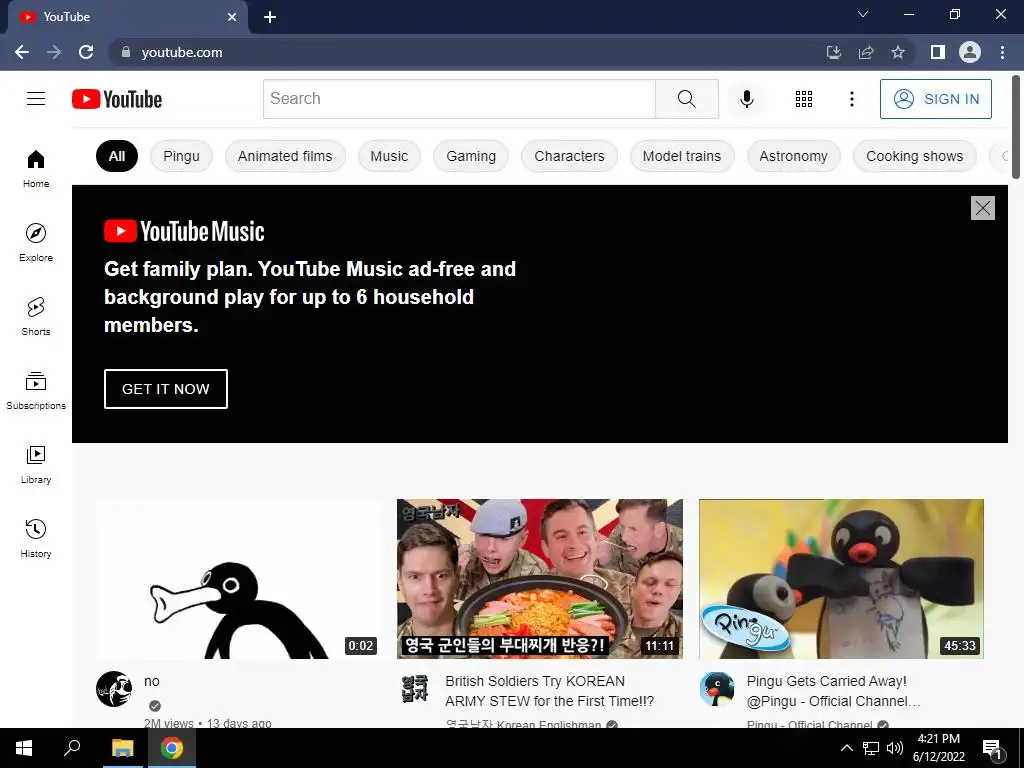Open the network icon in system tray
1024x768 pixels.
tap(871, 748)
